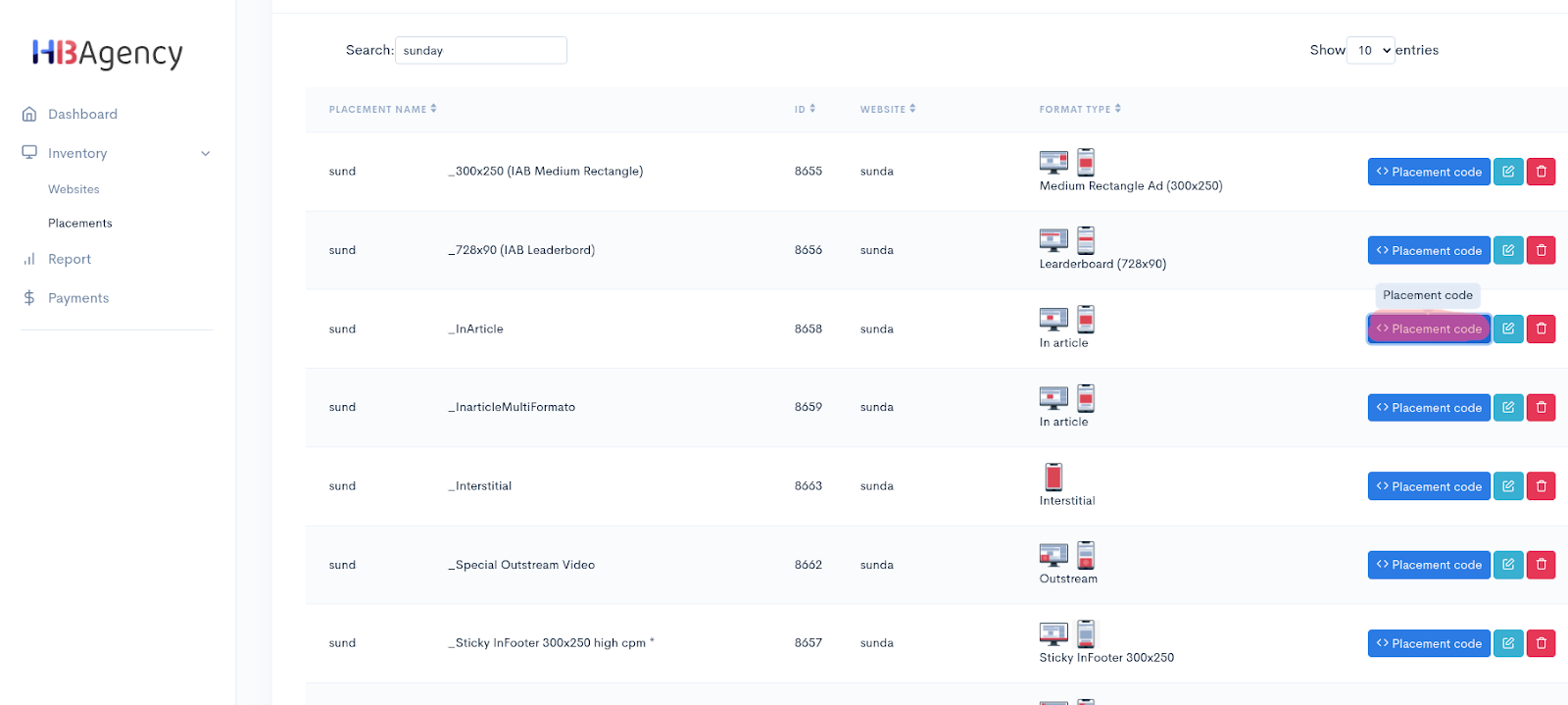Image resolution: width=1568 pixels, height=705 pixels.
Task: Click mobile phone icon in Interstitial row
Action: click(1053, 477)
